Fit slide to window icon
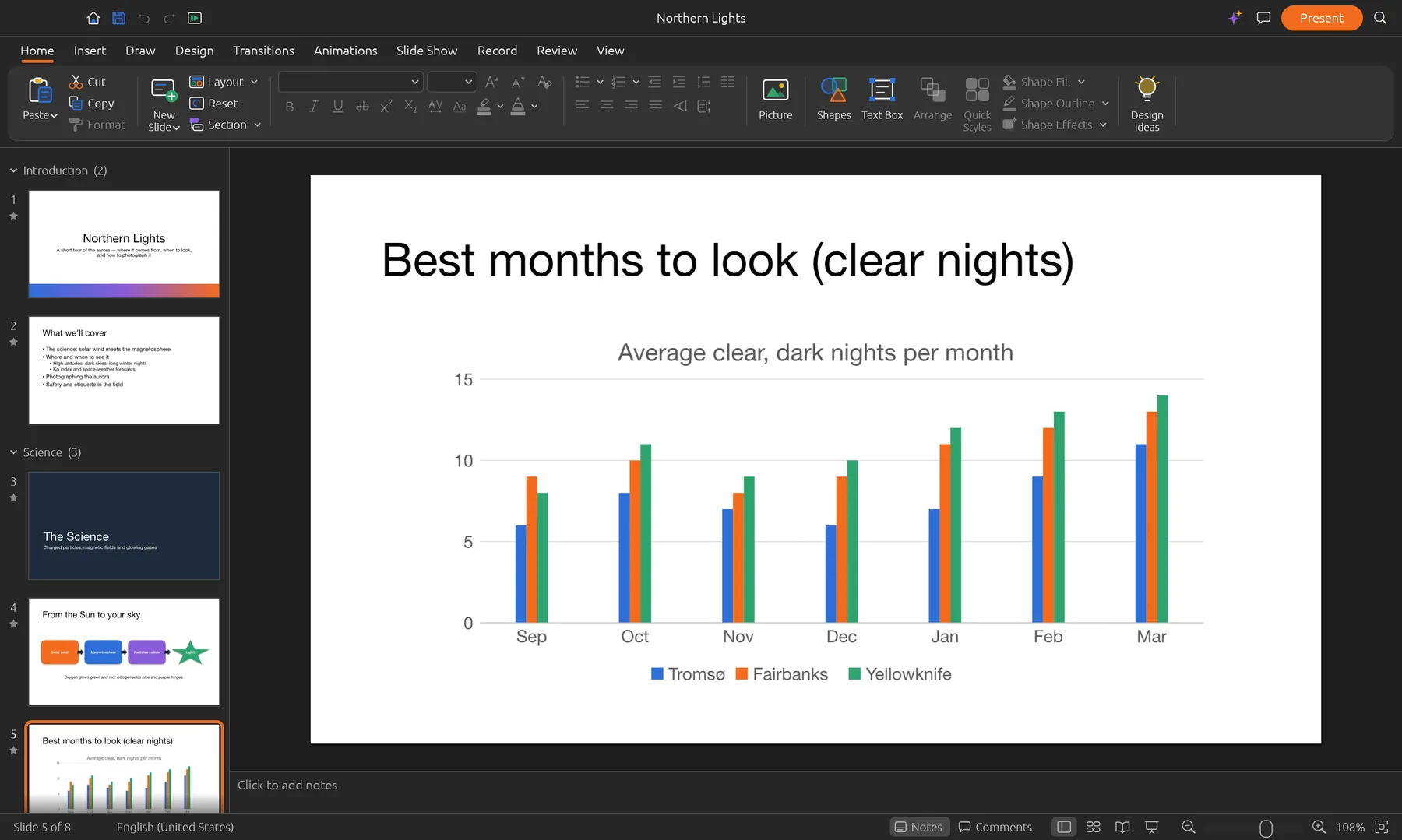1402x840 pixels. coord(1382,827)
